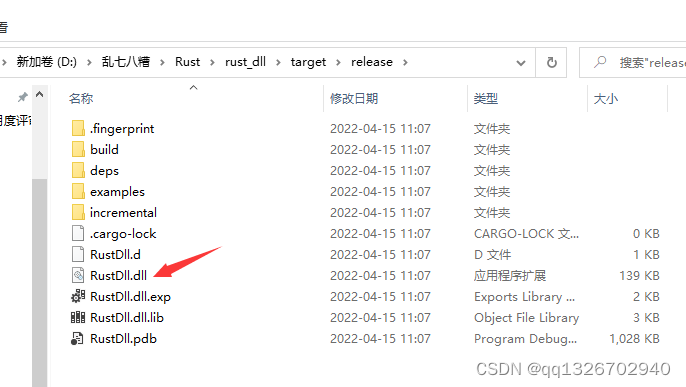
Task: Click the Exports Library ... type cell
Action: tap(524, 297)
